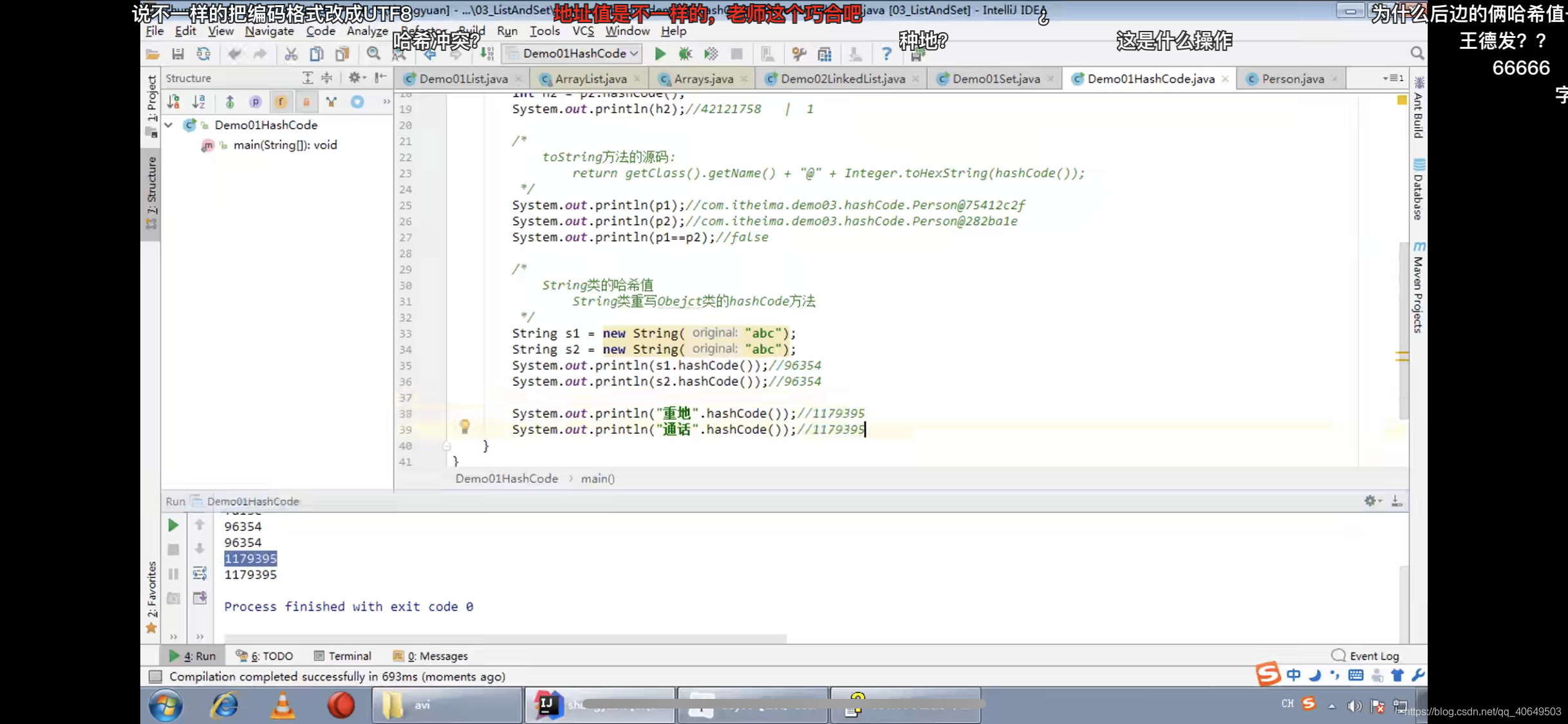The width and height of the screenshot is (1568, 724).
Task: Toggle Show Lambdas filter in Structure
Action: tap(331, 102)
